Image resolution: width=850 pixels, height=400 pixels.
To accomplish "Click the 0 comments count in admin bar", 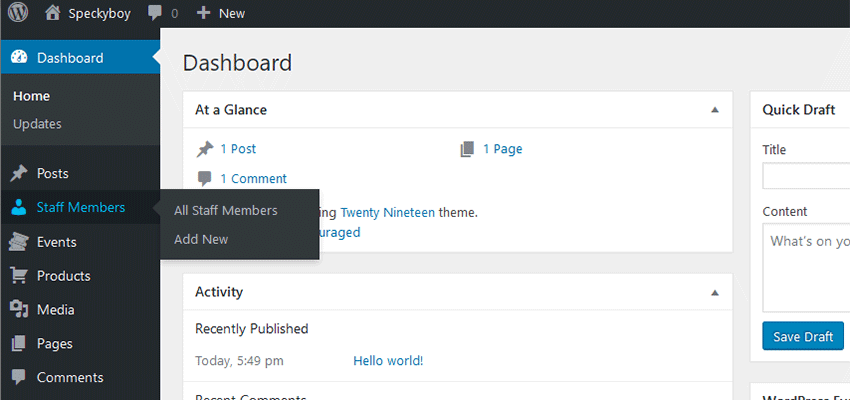I will 175,14.
